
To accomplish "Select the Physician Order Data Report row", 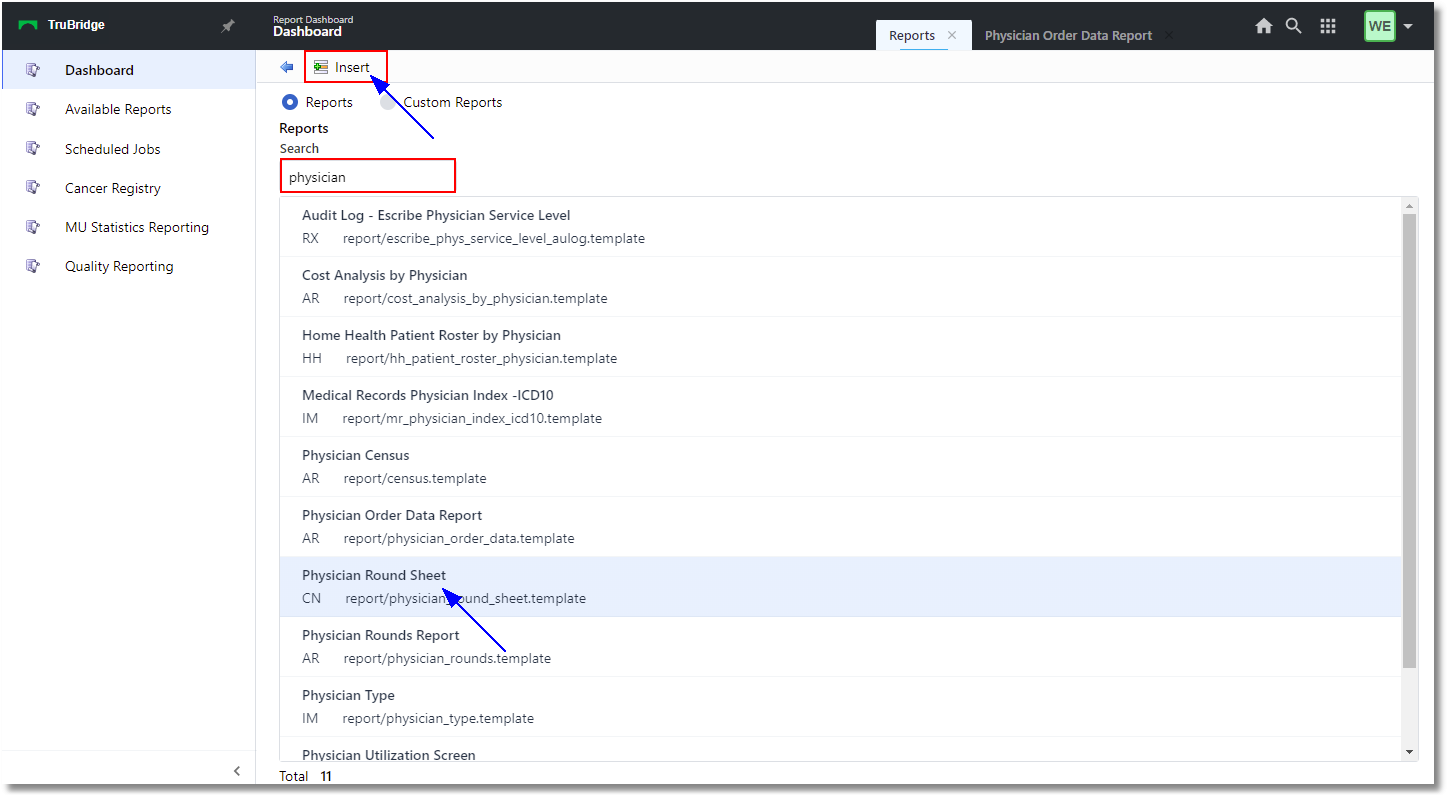I will 840,527.
